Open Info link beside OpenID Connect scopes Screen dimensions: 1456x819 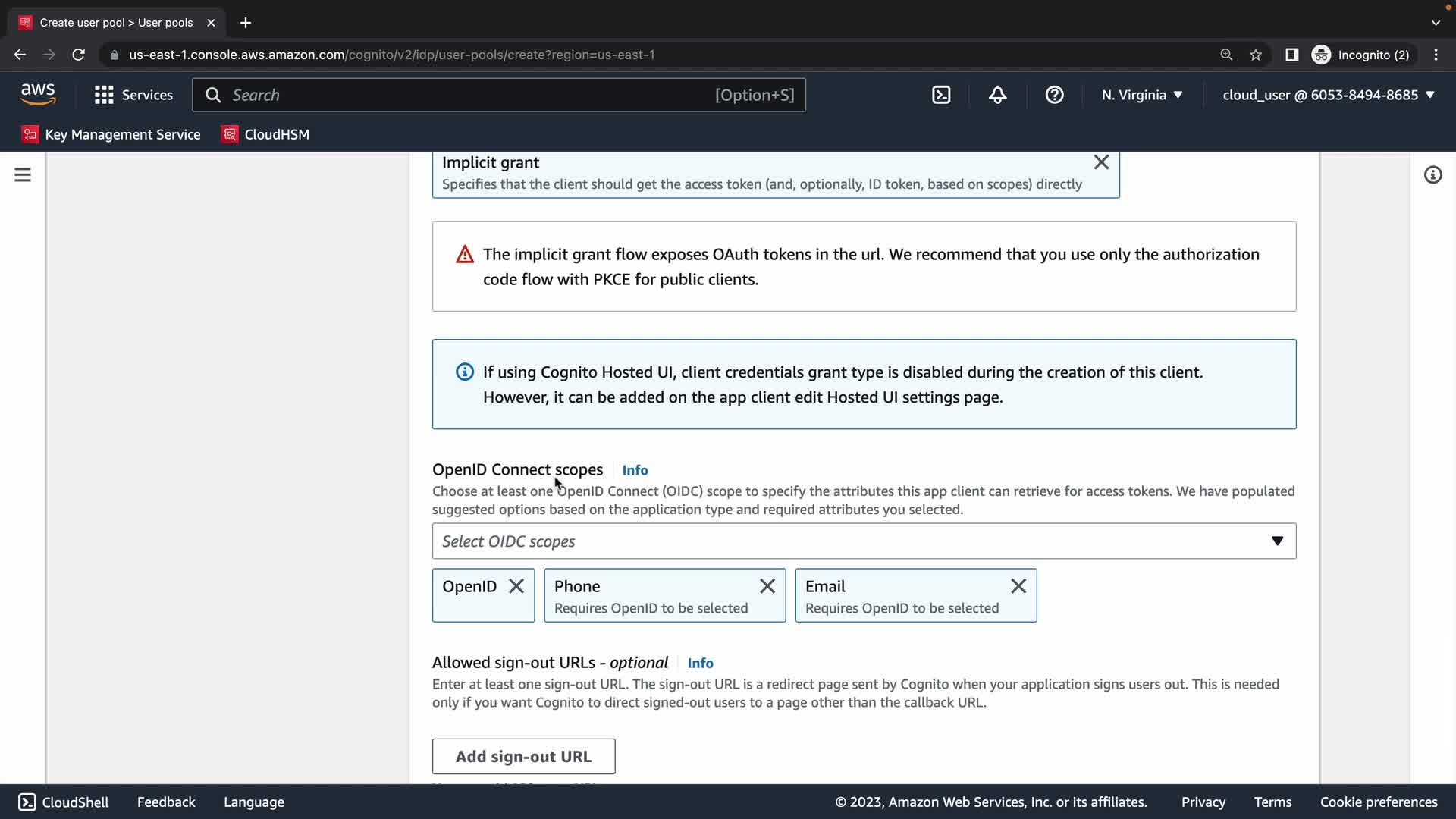[635, 470]
